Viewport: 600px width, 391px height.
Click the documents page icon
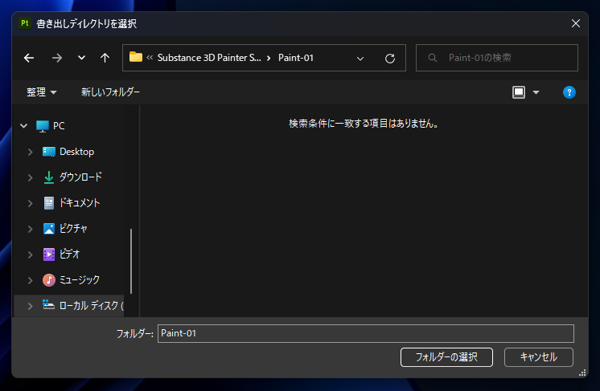pyautogui.click(x=49, y=203)
